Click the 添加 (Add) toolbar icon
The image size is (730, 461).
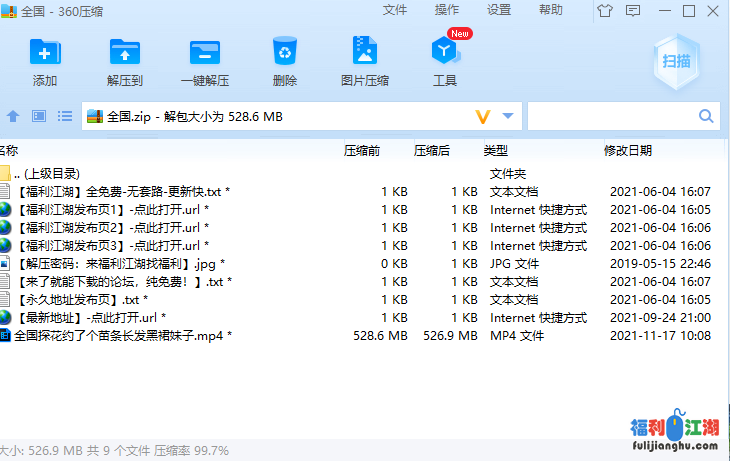click(45, 52)
